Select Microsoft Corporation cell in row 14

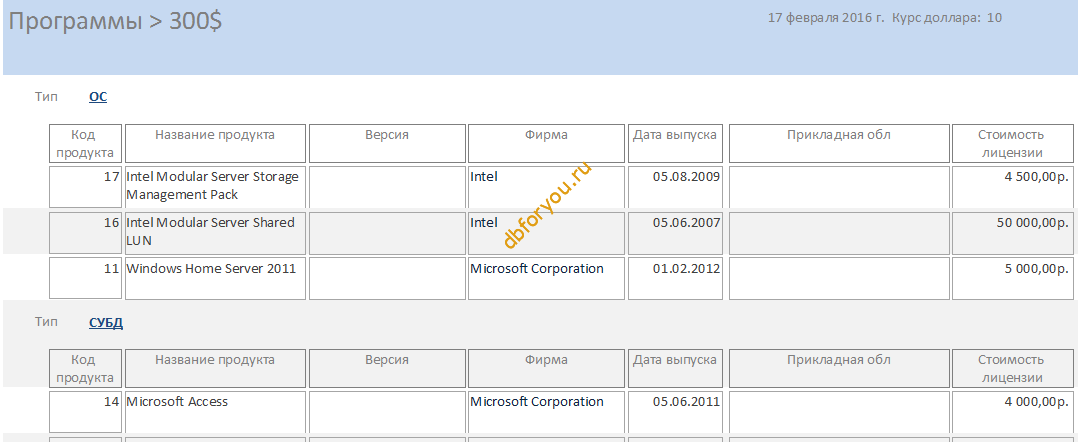coord(546,412)
